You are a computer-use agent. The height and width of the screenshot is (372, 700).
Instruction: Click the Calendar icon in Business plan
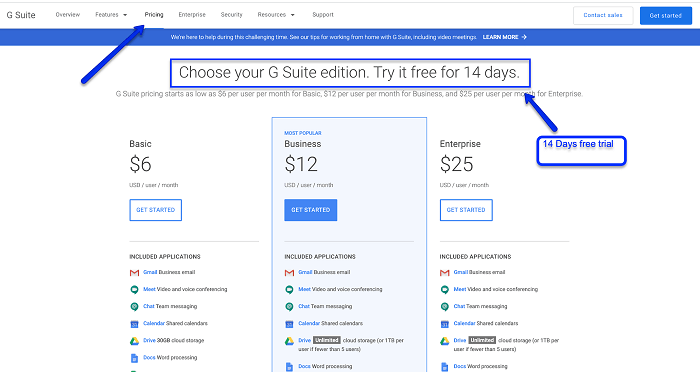pos(289,324)
